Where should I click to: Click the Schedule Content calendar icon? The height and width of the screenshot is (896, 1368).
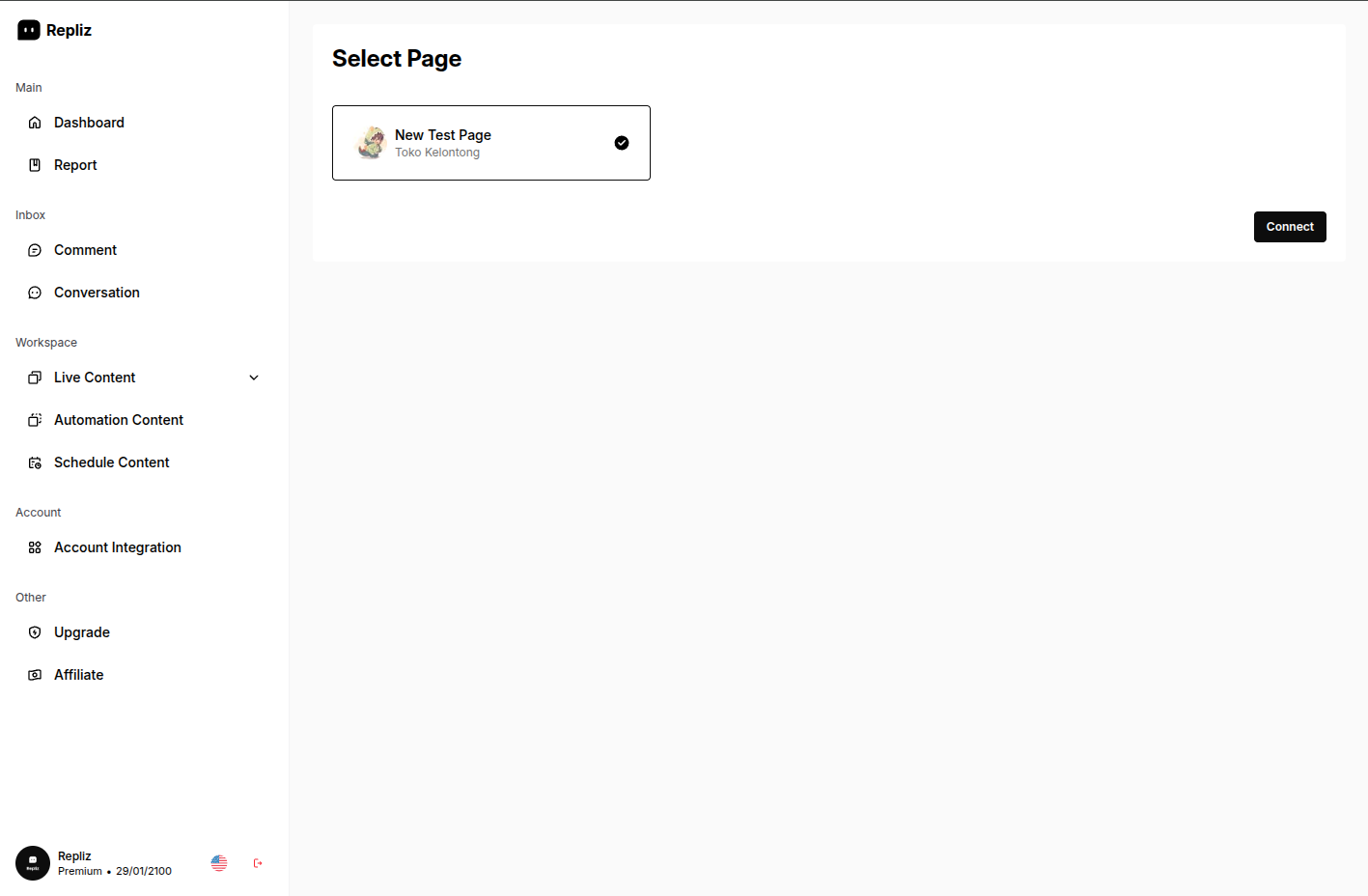click(x=35, y=462)
